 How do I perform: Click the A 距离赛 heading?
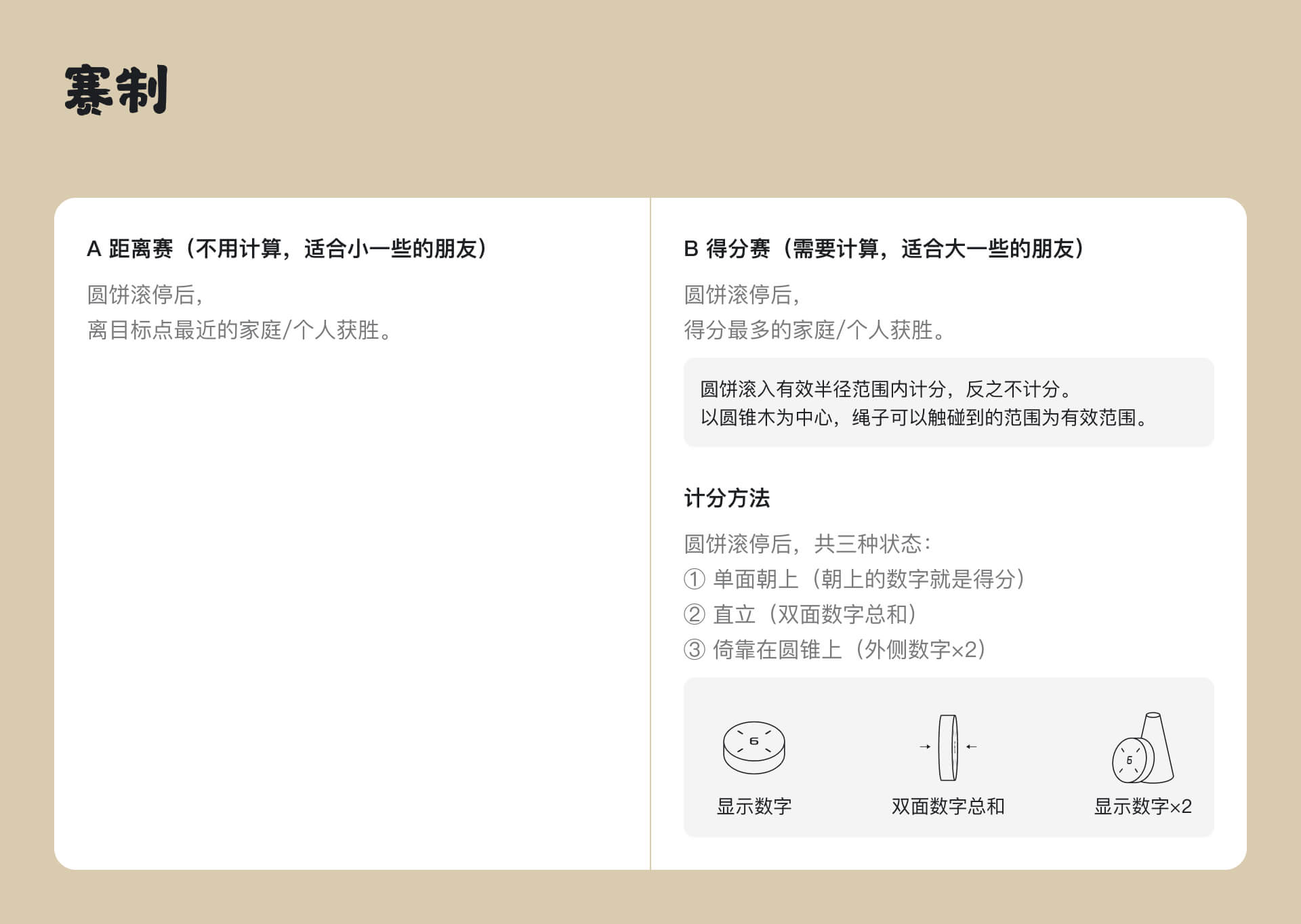287,249
